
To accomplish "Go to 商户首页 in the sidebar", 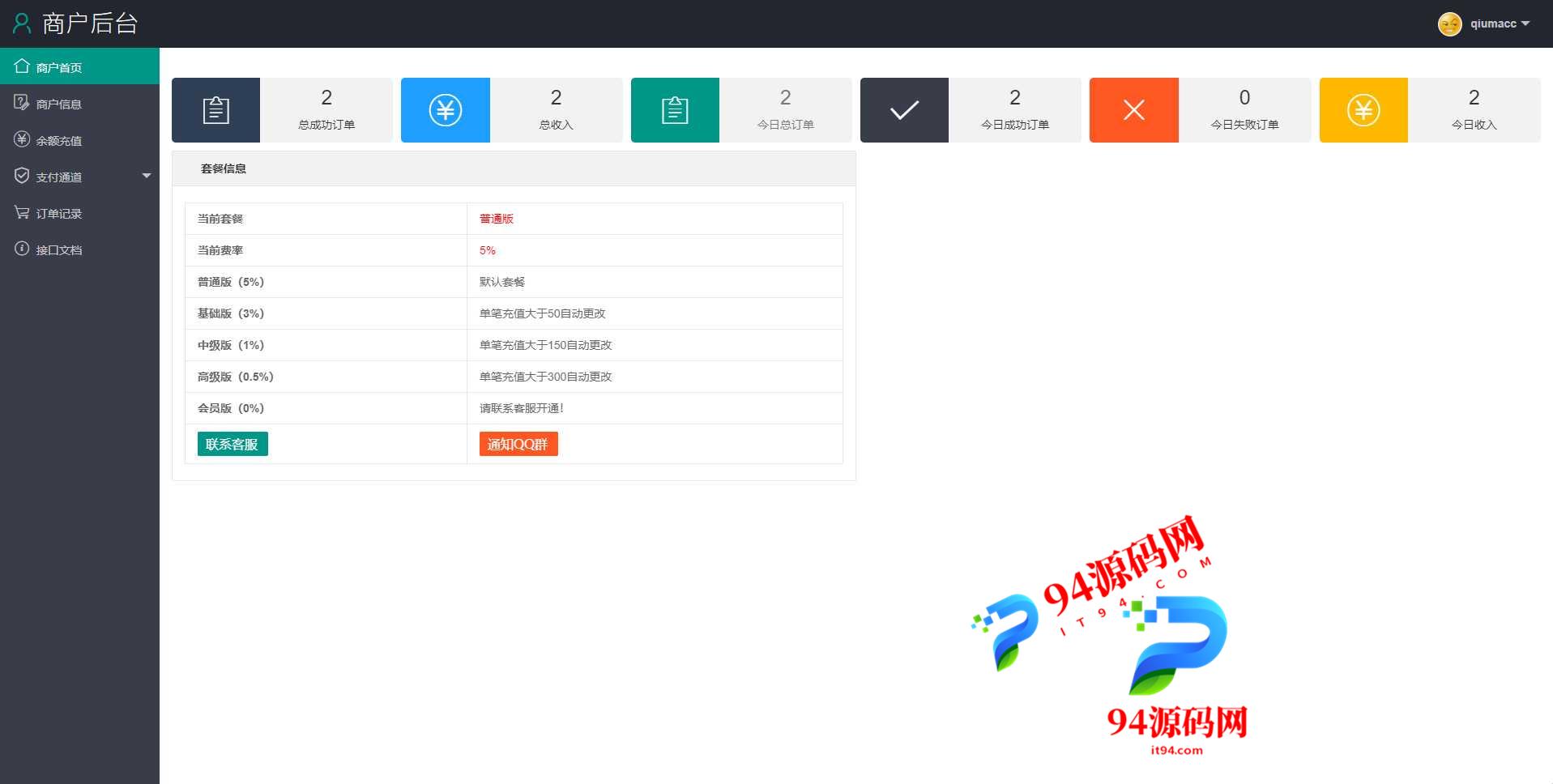I will click(x=79, y=66).
